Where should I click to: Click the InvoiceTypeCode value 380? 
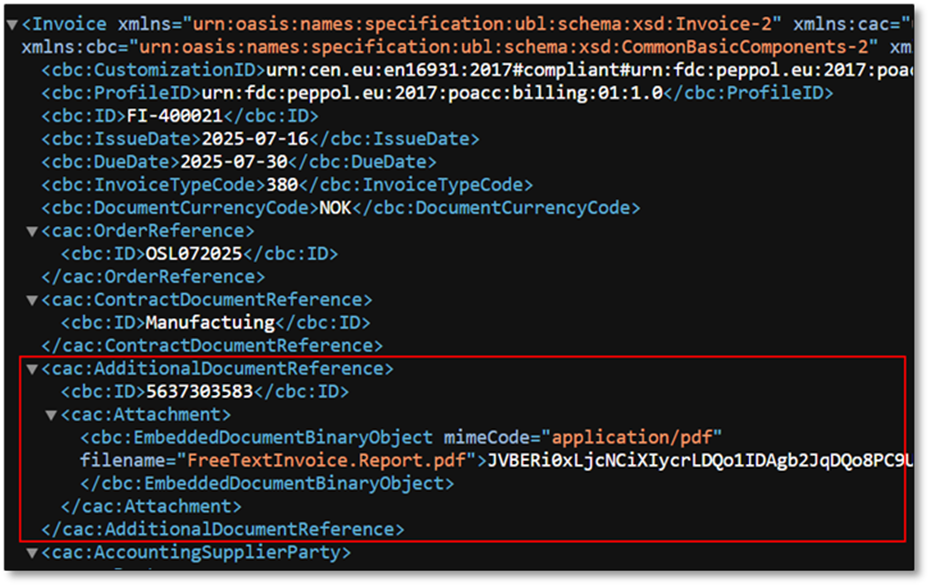click(x=279, y=185)
